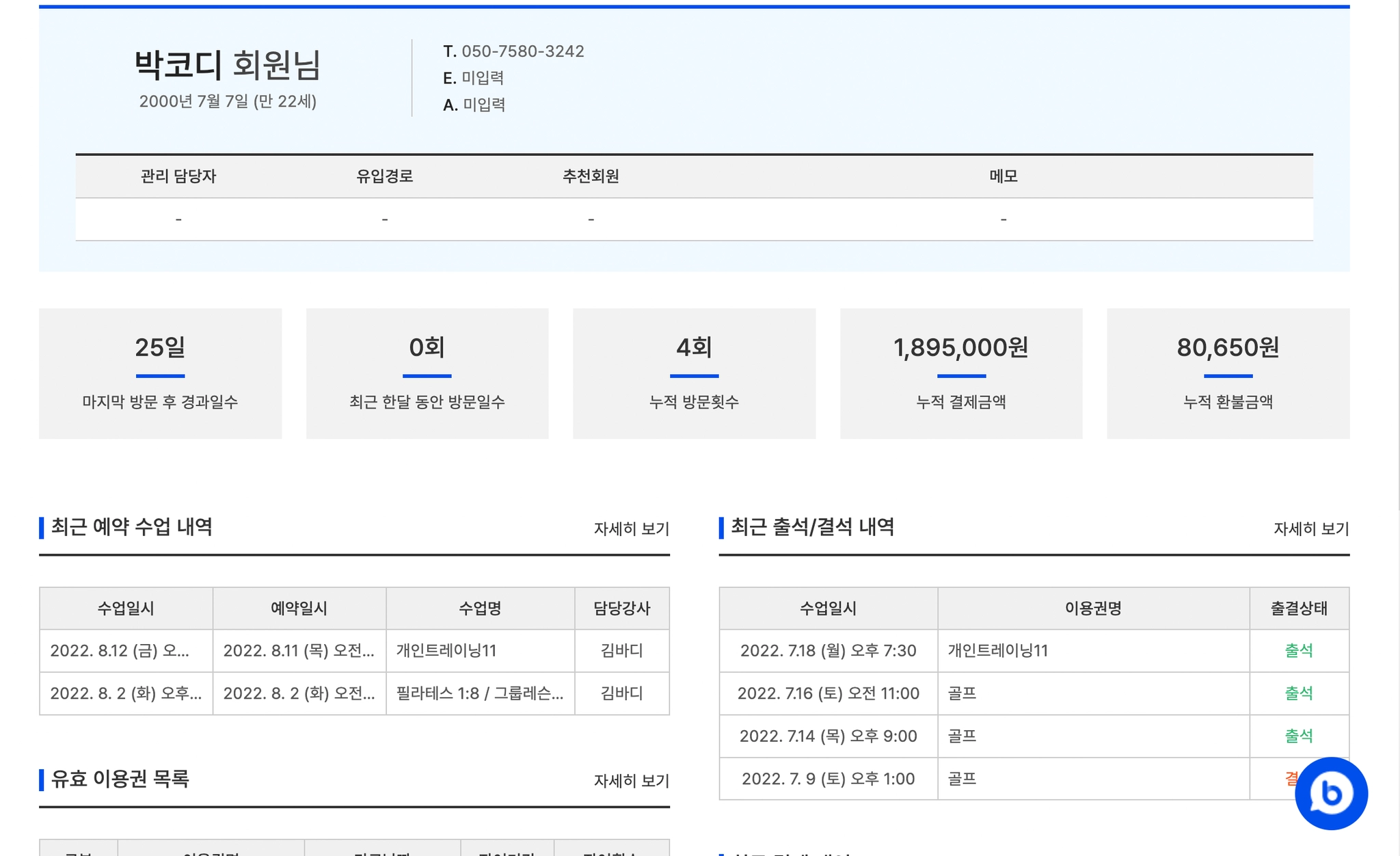Click the 필라테스 1:8 그룹레슨 booking row
The height and width of the screenshot is (856, 1400).
(479, 693)
